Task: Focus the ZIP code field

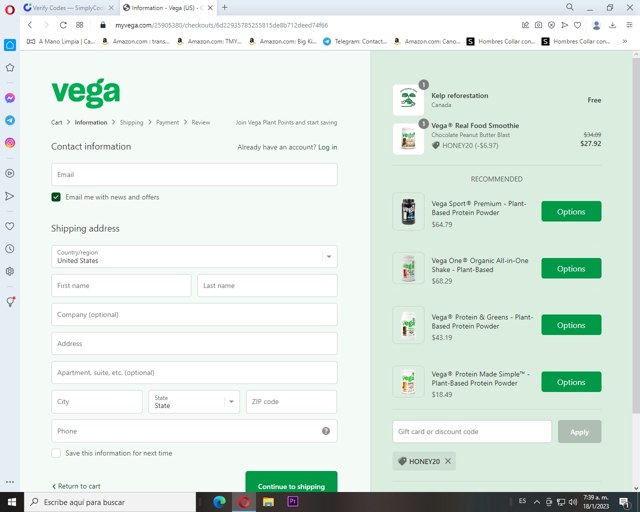Action: click(x=291, y=402)
